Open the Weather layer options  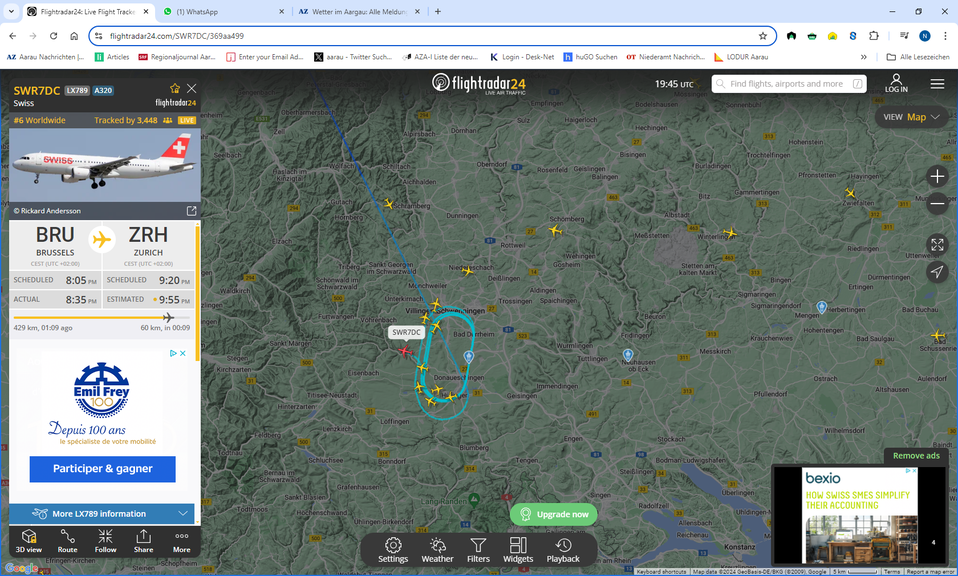[437, 550]
